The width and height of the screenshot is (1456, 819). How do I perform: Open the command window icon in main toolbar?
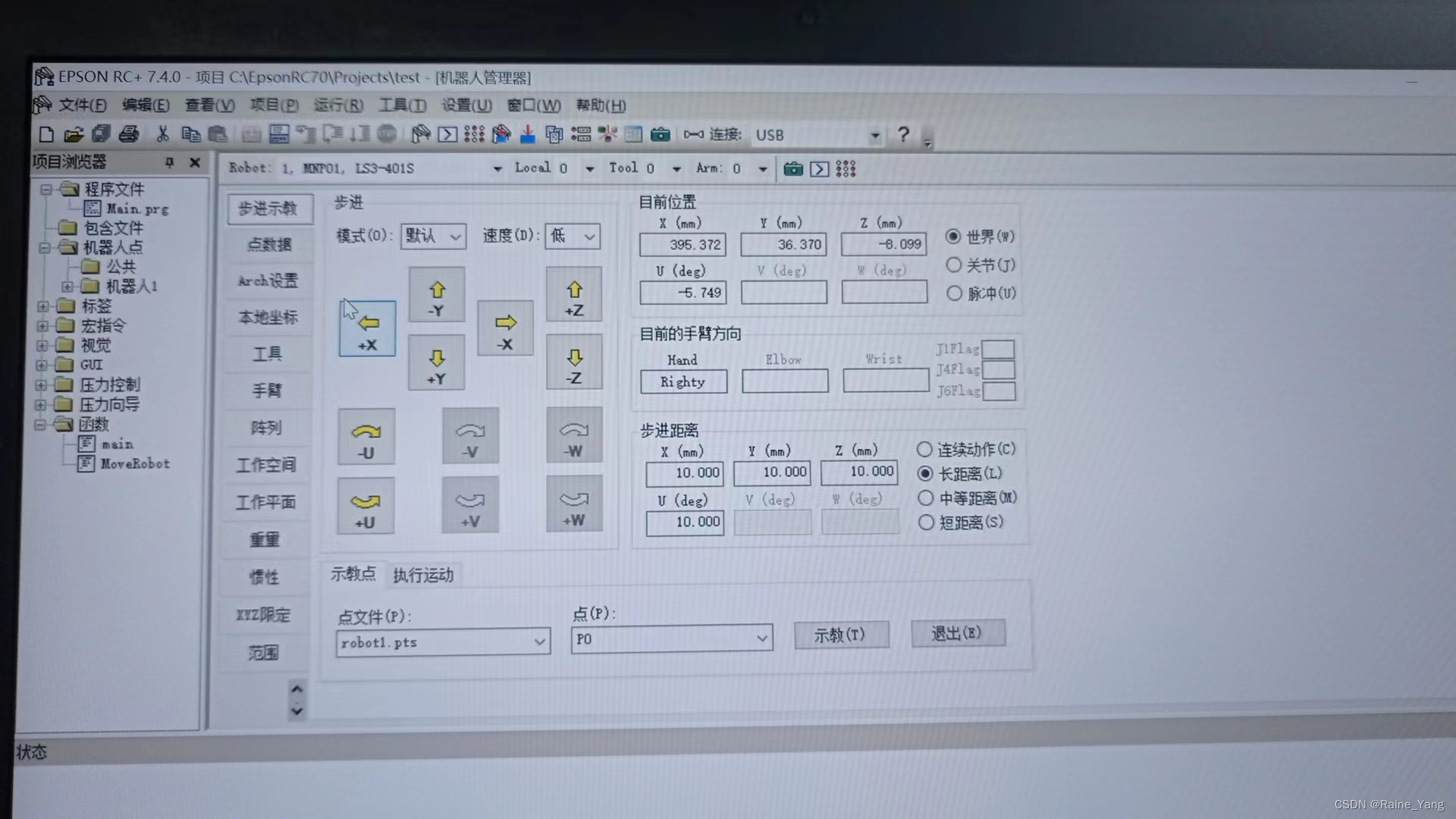tap(447, 134)
